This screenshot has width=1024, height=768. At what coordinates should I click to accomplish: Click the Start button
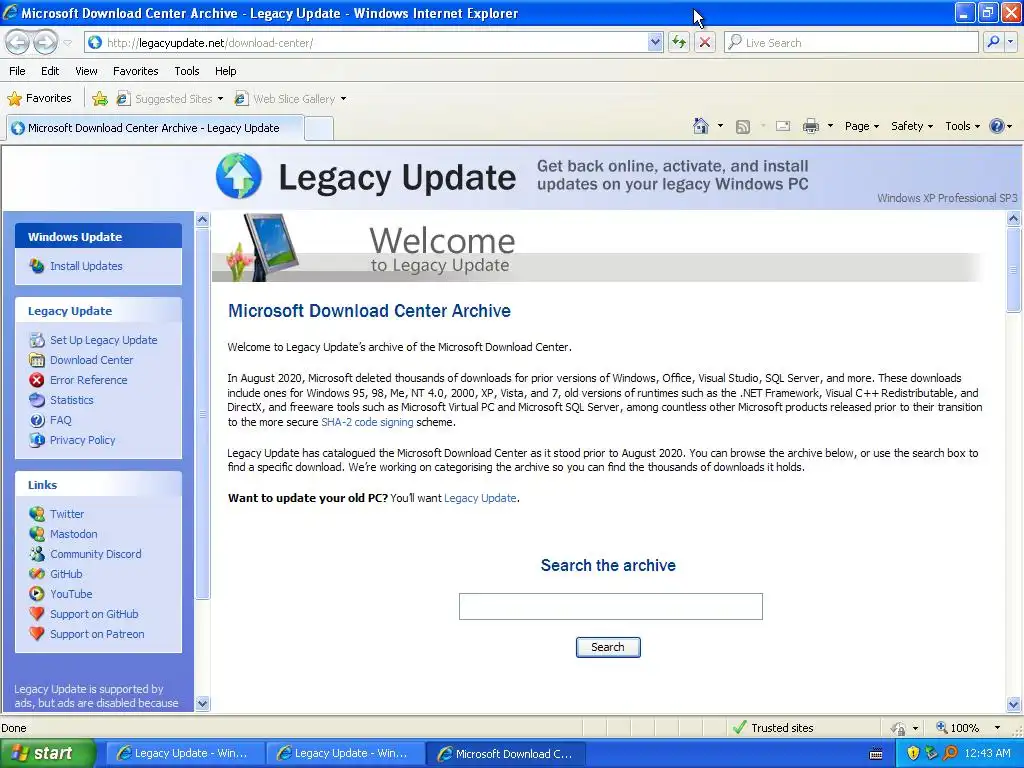point(48,753)
